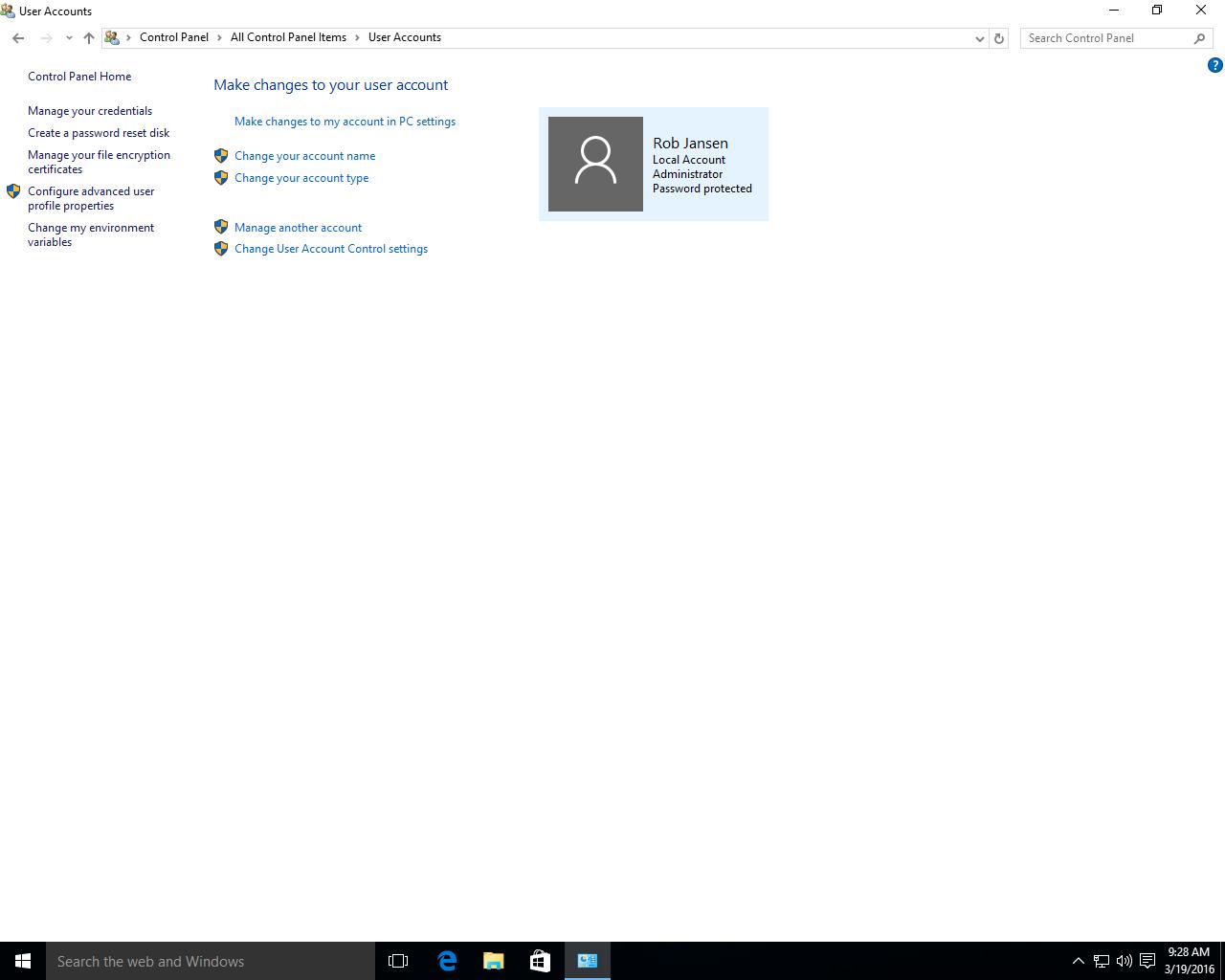Click the Make changes to your user account heading
Image resolution: width=1225 pixels, height=980 pixels.
point(330,85)
